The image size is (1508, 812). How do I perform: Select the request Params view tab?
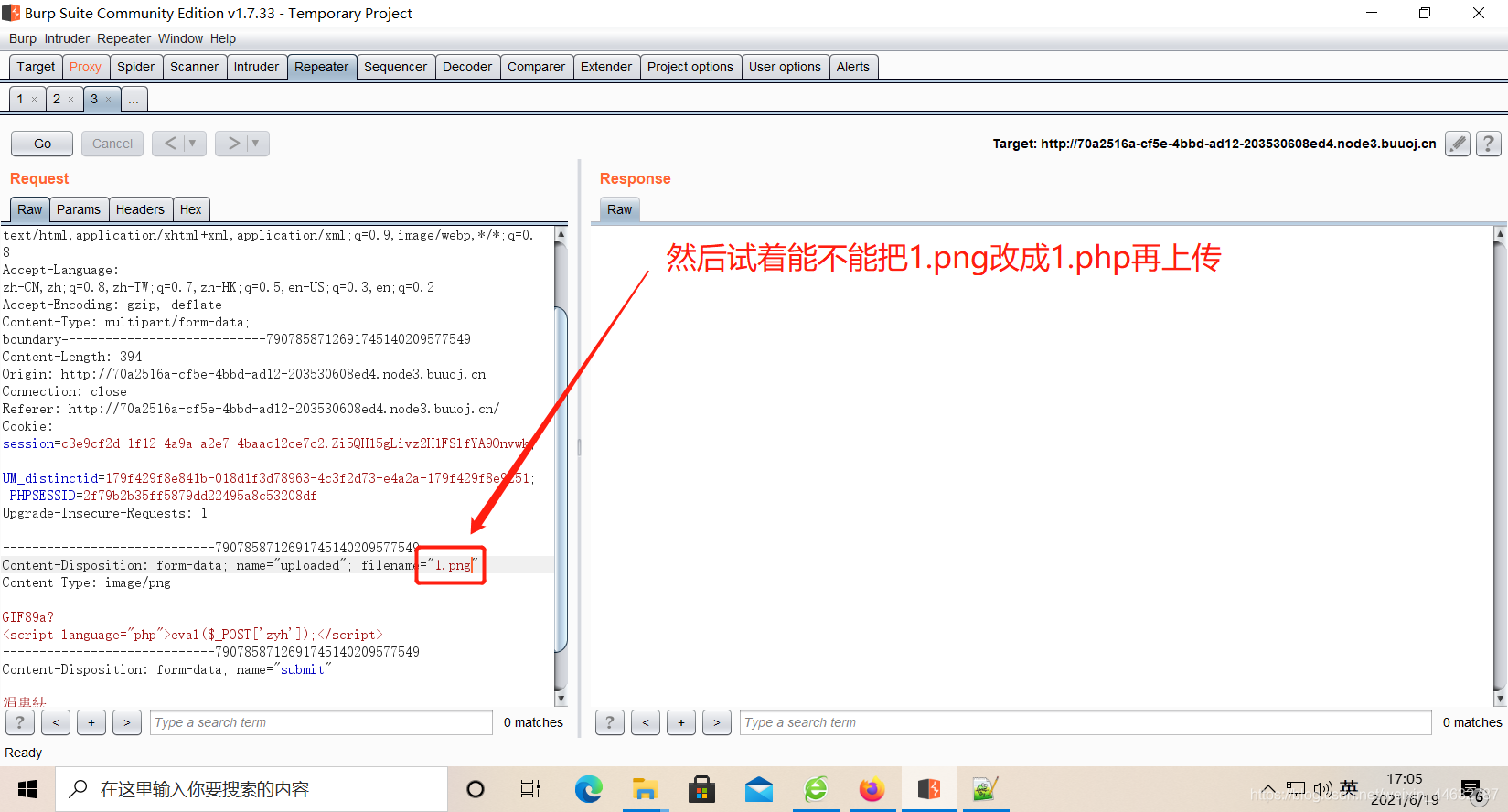click(79, 209)
